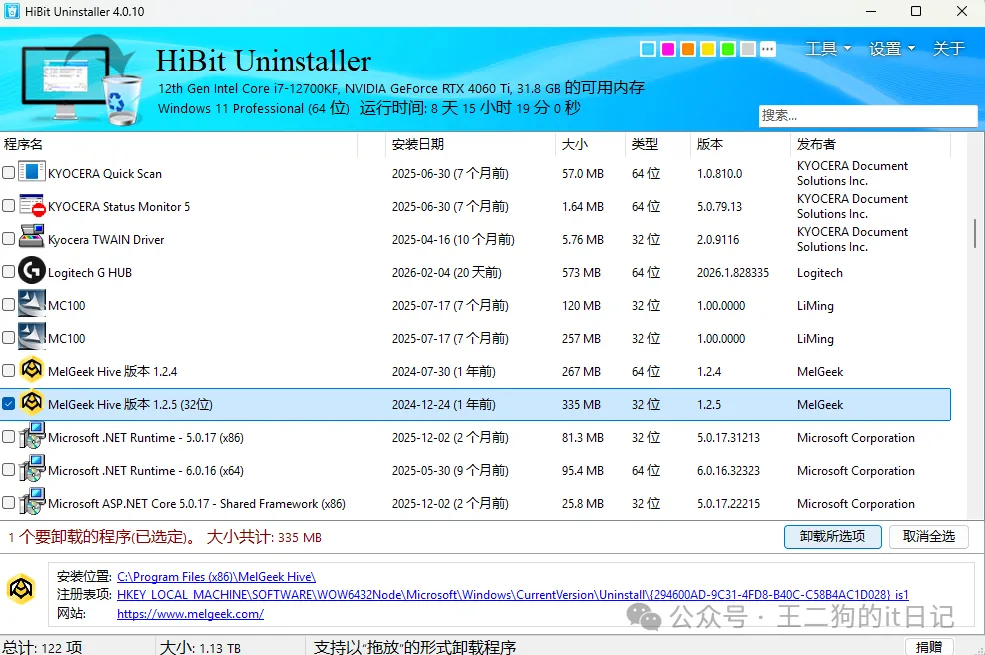Choose the orange theme swatch

pyautogui.click(x=688, y=48)
